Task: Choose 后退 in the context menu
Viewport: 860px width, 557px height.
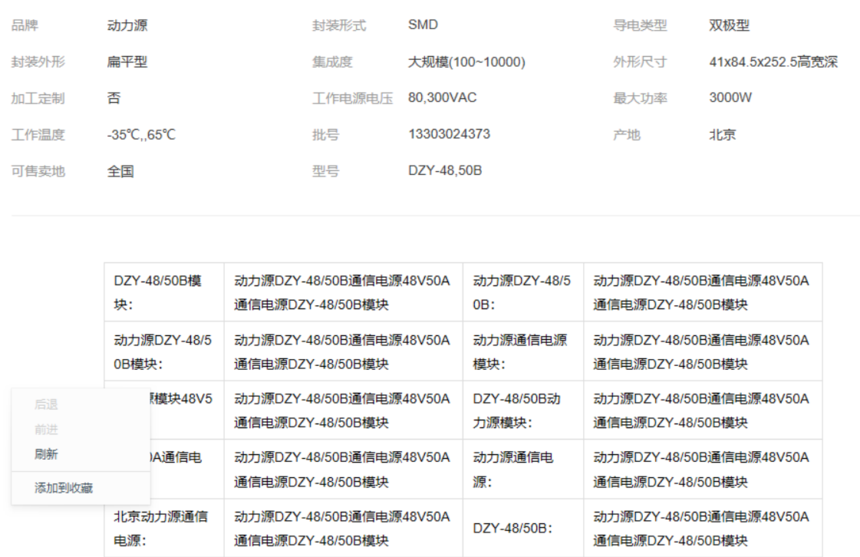Action: pos(46,405)
